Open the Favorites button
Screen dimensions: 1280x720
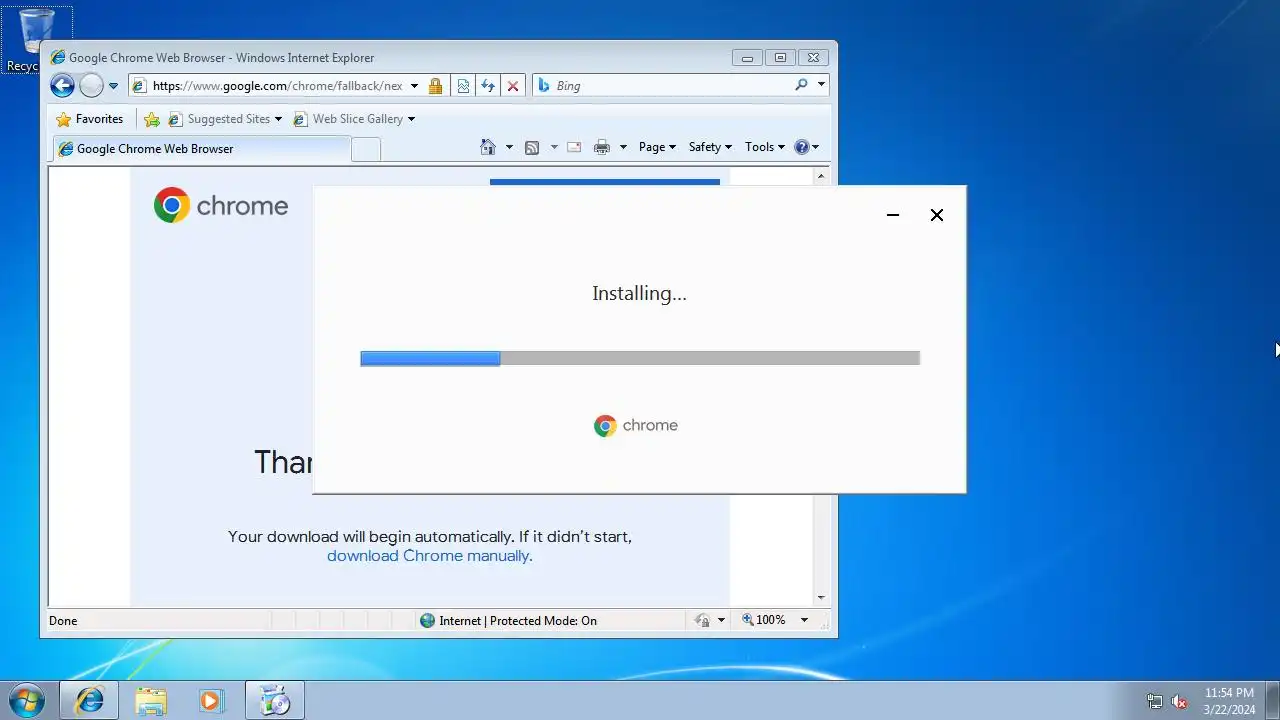tap(90, 119)
